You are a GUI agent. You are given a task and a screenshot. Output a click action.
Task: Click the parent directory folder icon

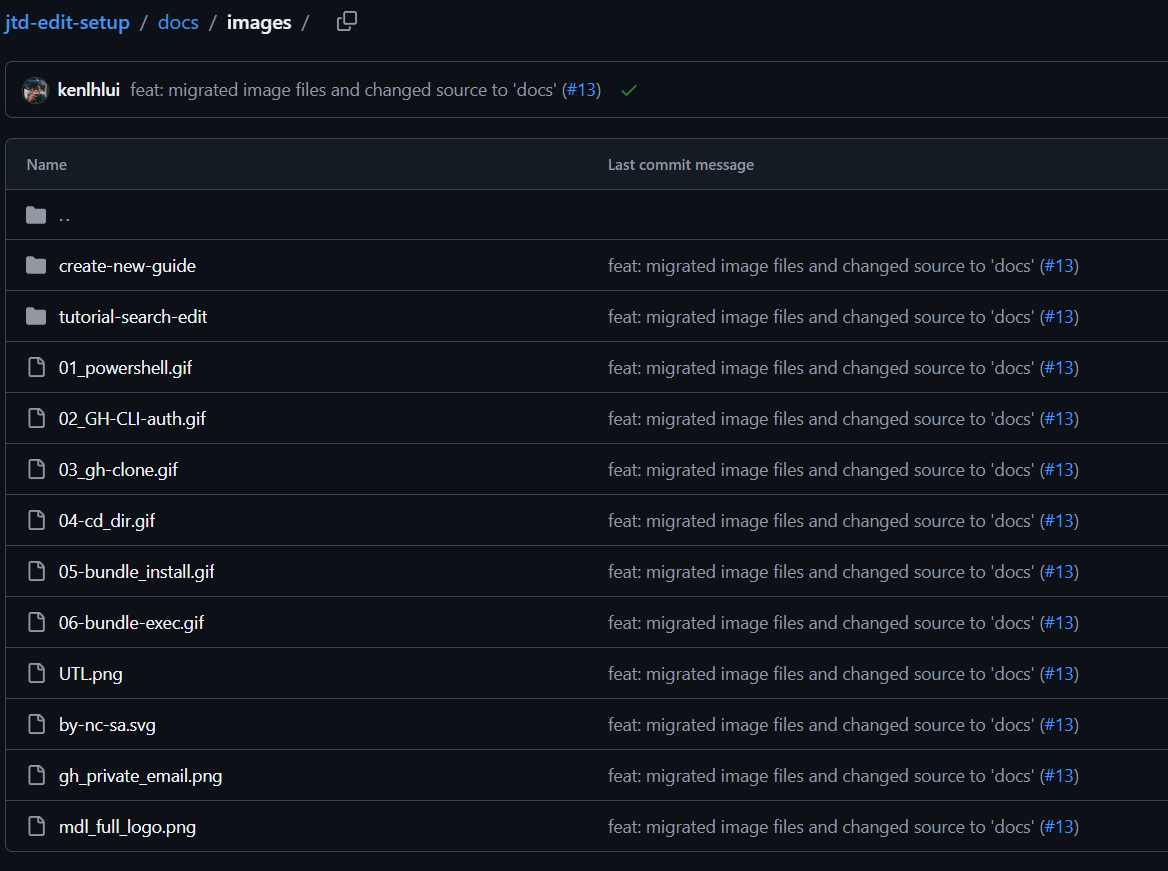click(37, 215)
